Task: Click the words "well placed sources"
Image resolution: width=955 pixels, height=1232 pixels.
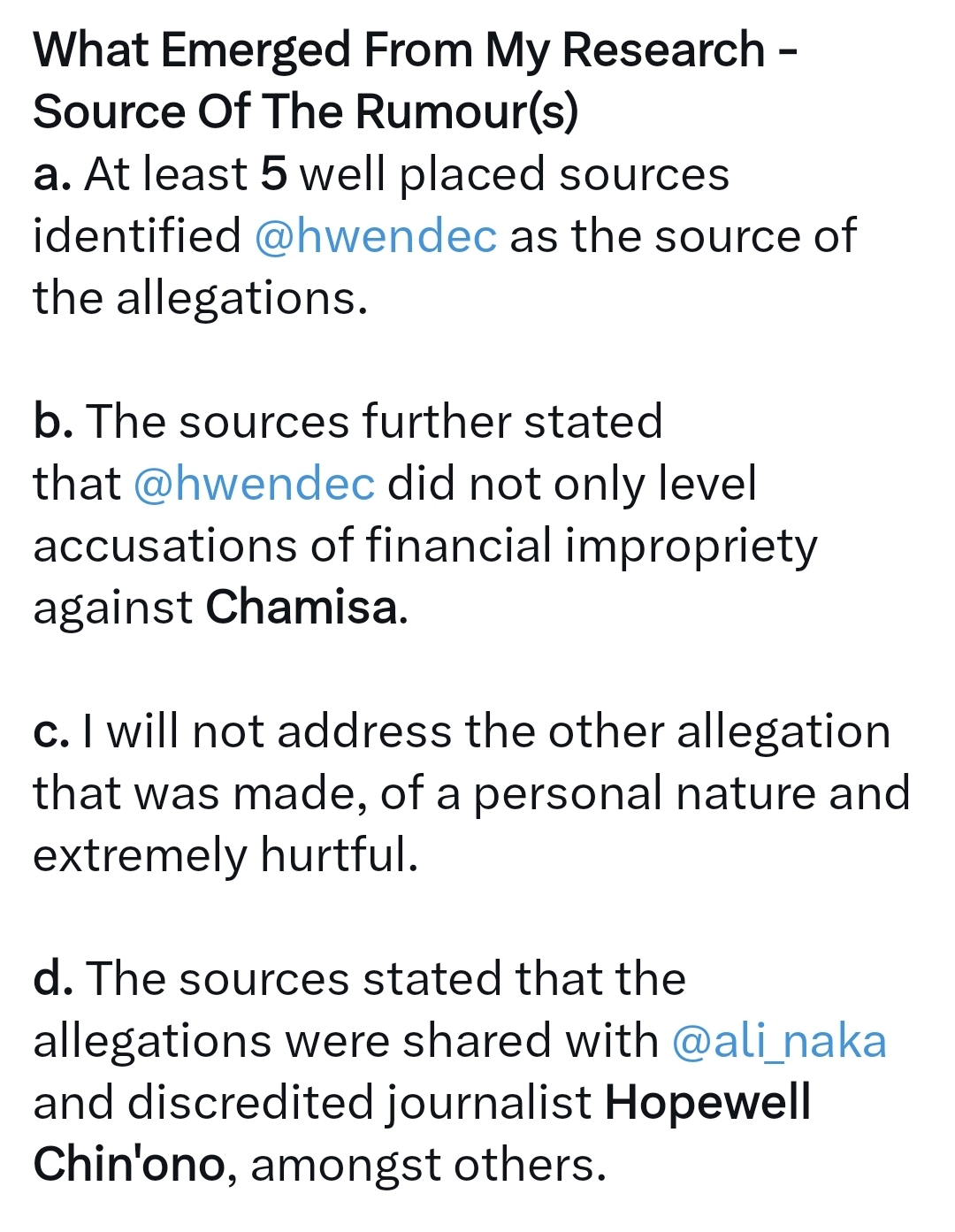Action: (515, 174)
